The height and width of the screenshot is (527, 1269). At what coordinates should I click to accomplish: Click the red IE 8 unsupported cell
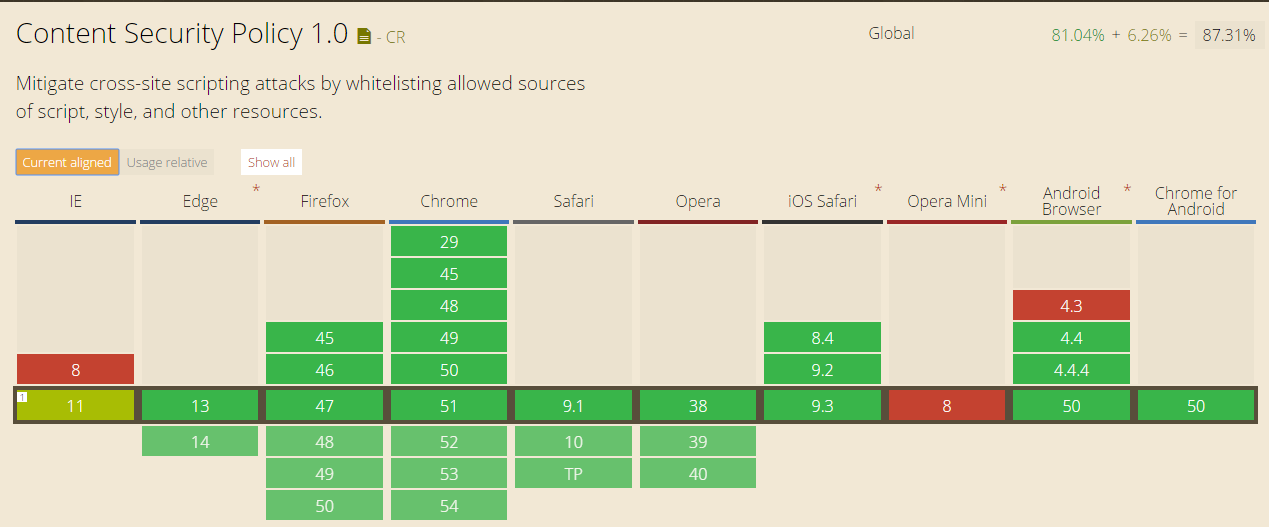75,369
